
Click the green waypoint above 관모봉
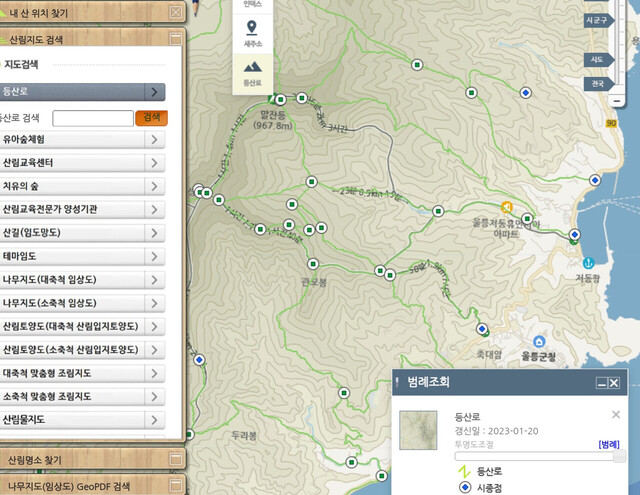[x=313, y=264]
